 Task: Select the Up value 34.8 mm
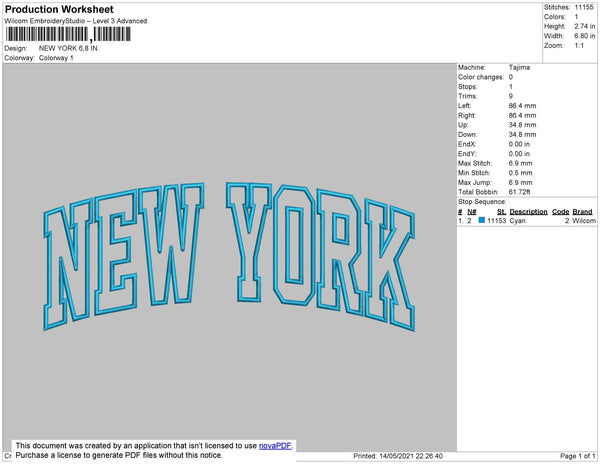[x=522, y=125]
